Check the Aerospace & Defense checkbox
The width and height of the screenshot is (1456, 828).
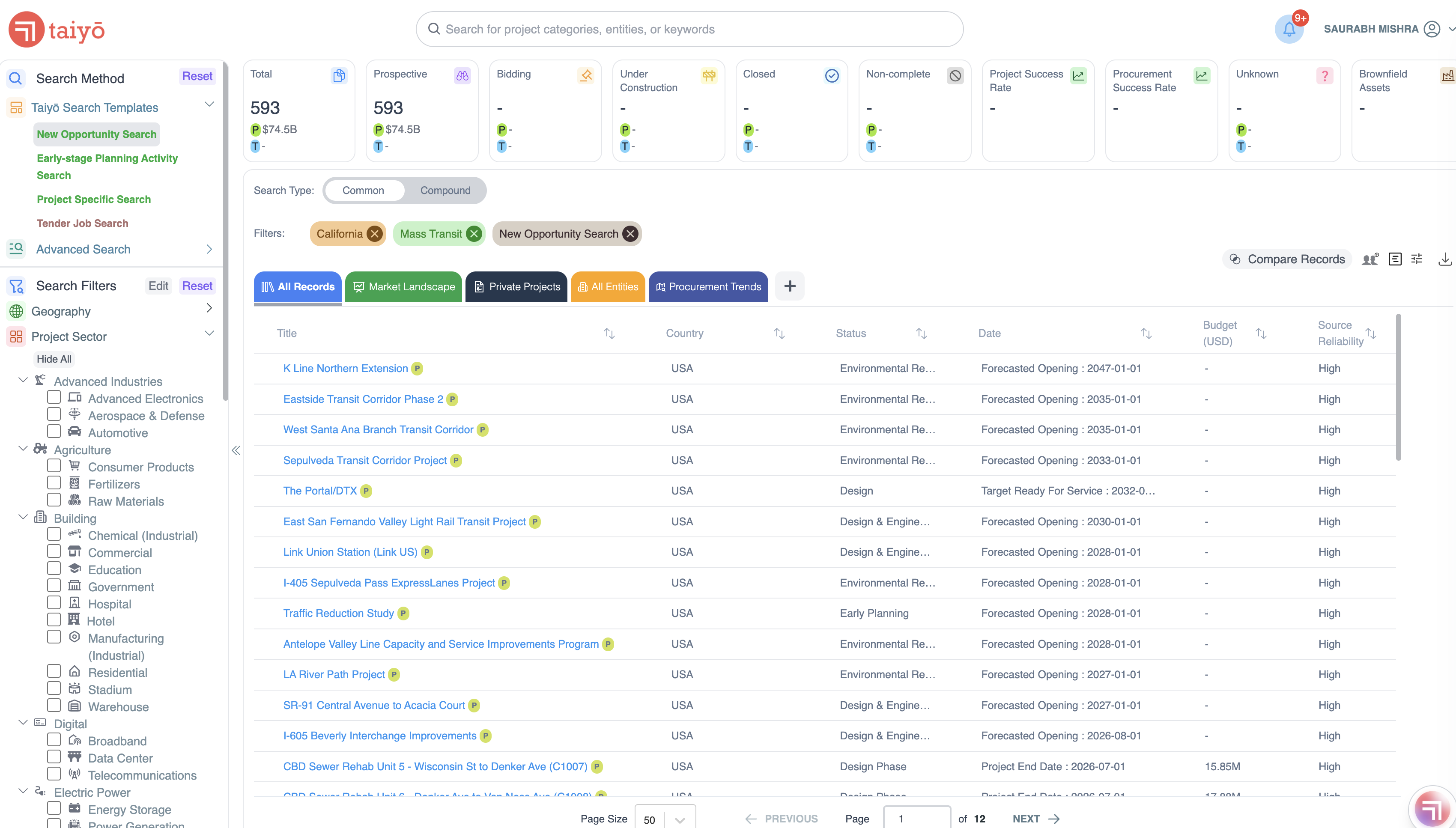point(54,414)
